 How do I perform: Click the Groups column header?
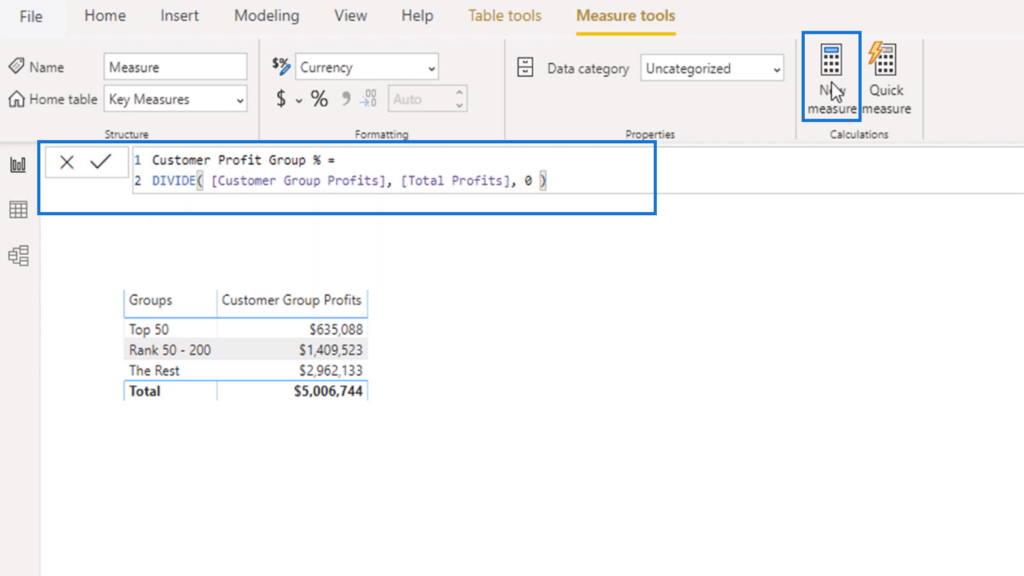click(150, 300)
